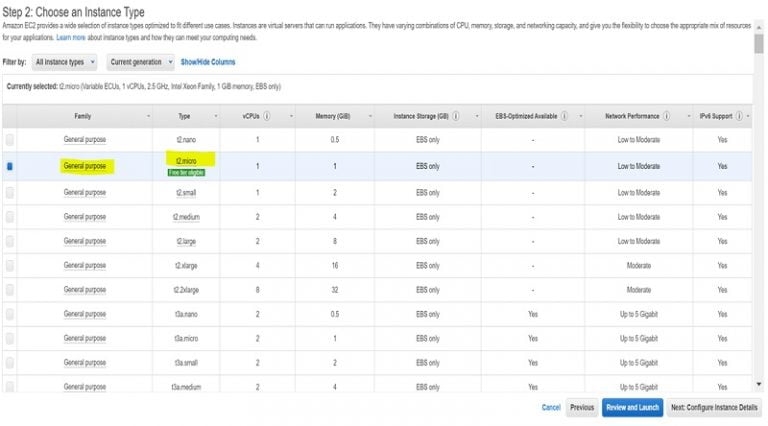Open the Memory (GiB) column sort arrow
768x426 pixels.
point(370,117)
